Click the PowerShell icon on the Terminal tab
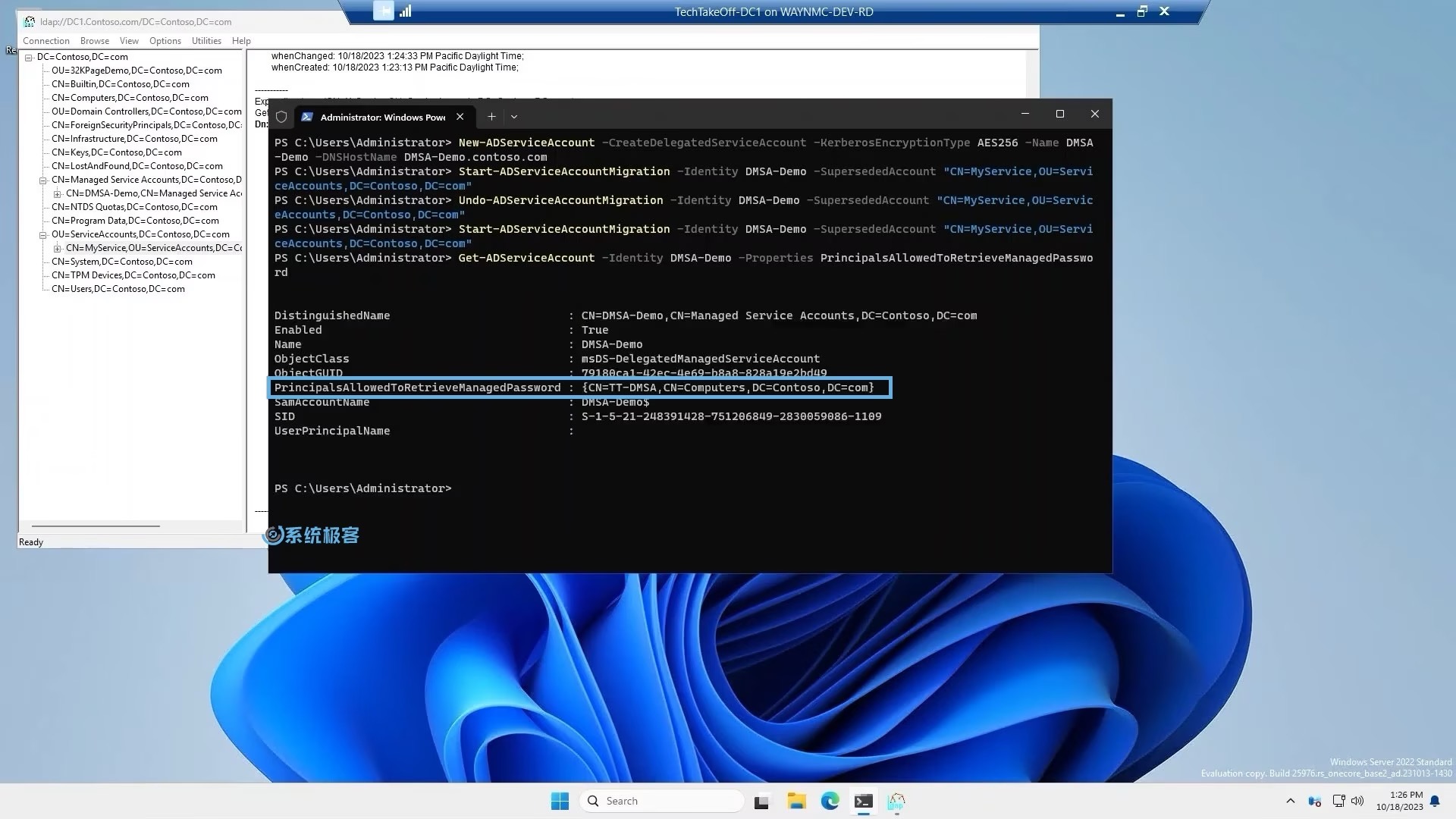The width and height of the screenshot is (1456, 819). pos(307,117)
